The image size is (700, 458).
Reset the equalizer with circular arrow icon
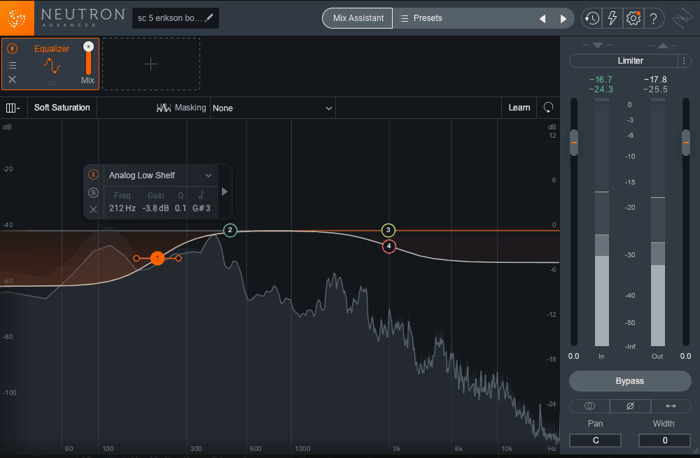click(548, 108)
